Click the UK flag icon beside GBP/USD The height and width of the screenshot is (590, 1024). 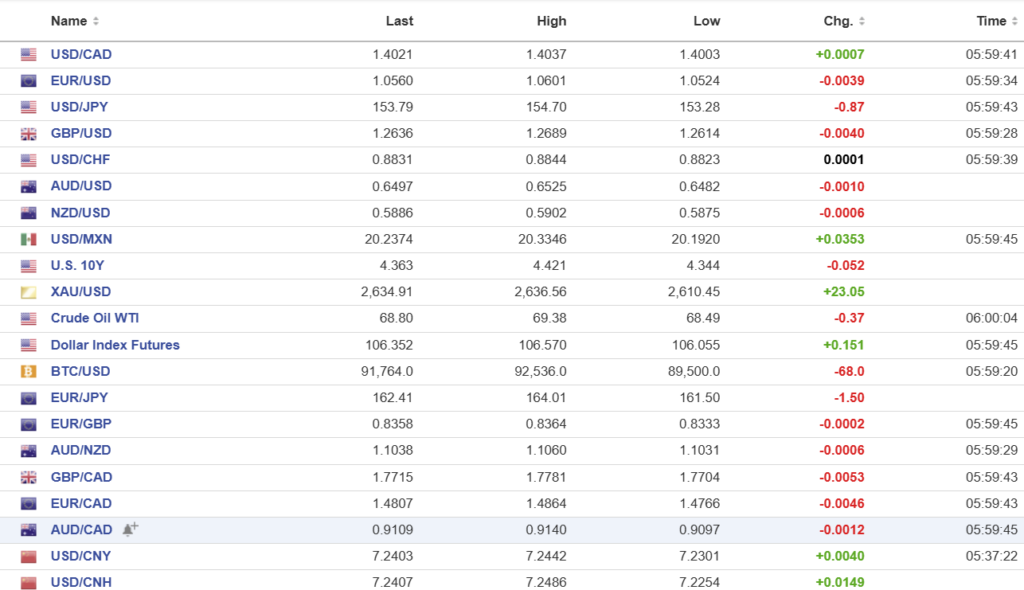pyautogui.click(x=28, y=134)
